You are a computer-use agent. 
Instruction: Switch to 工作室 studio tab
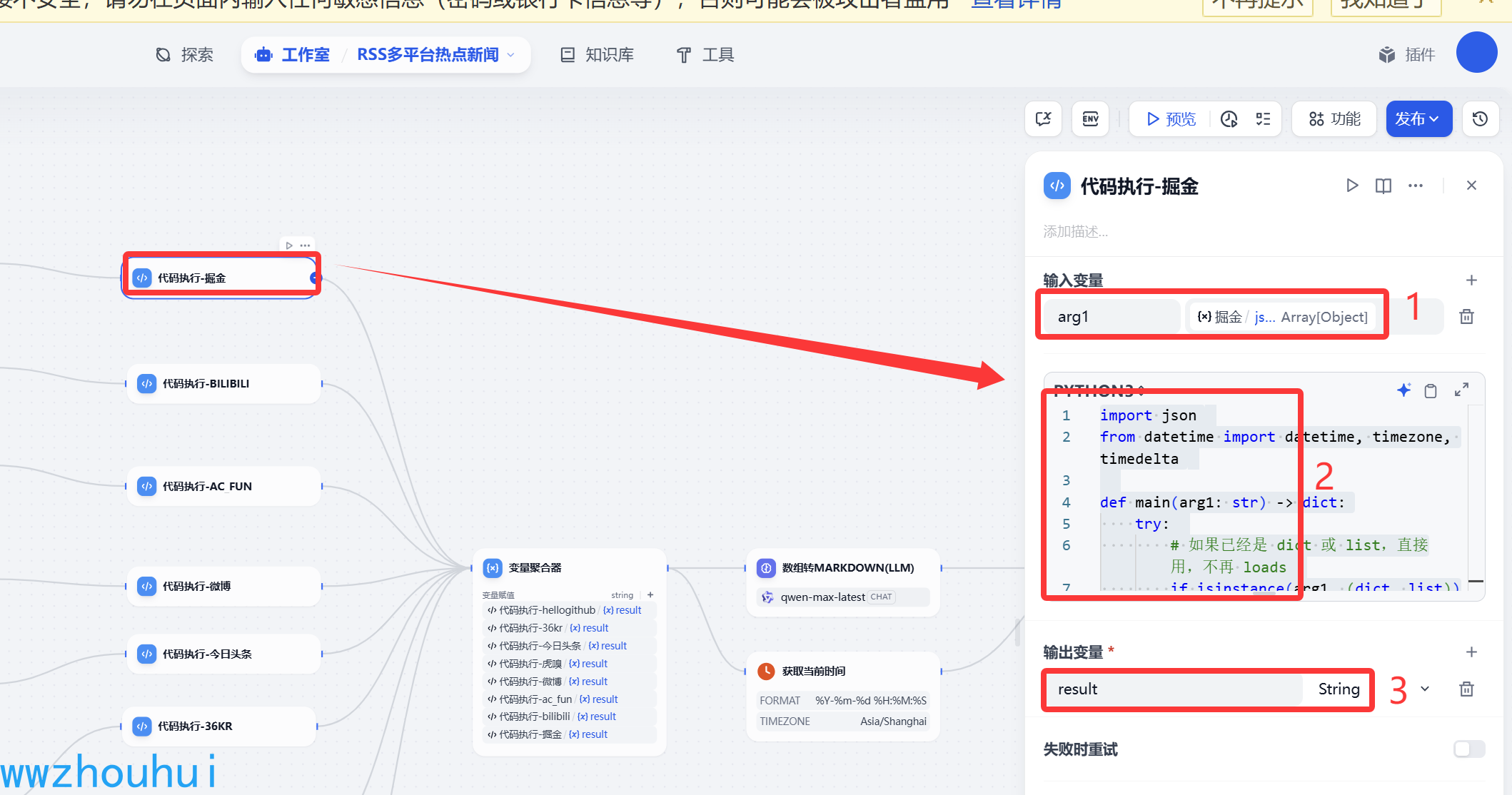coord(293,55)
